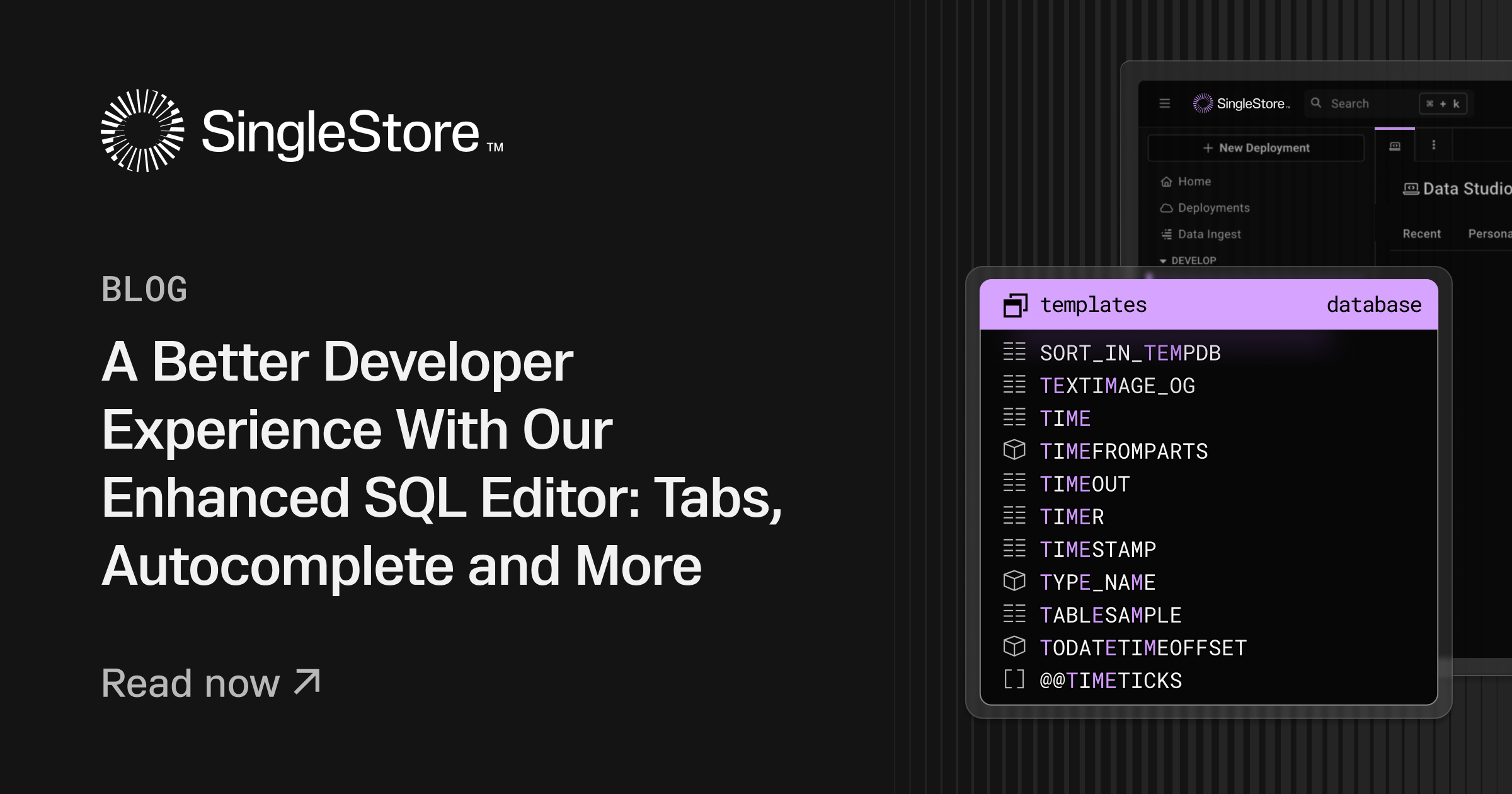The height and width of the screenshot is (794, 1512).
Task: Click the magnifier search icon
Action: pos(1316,103)
